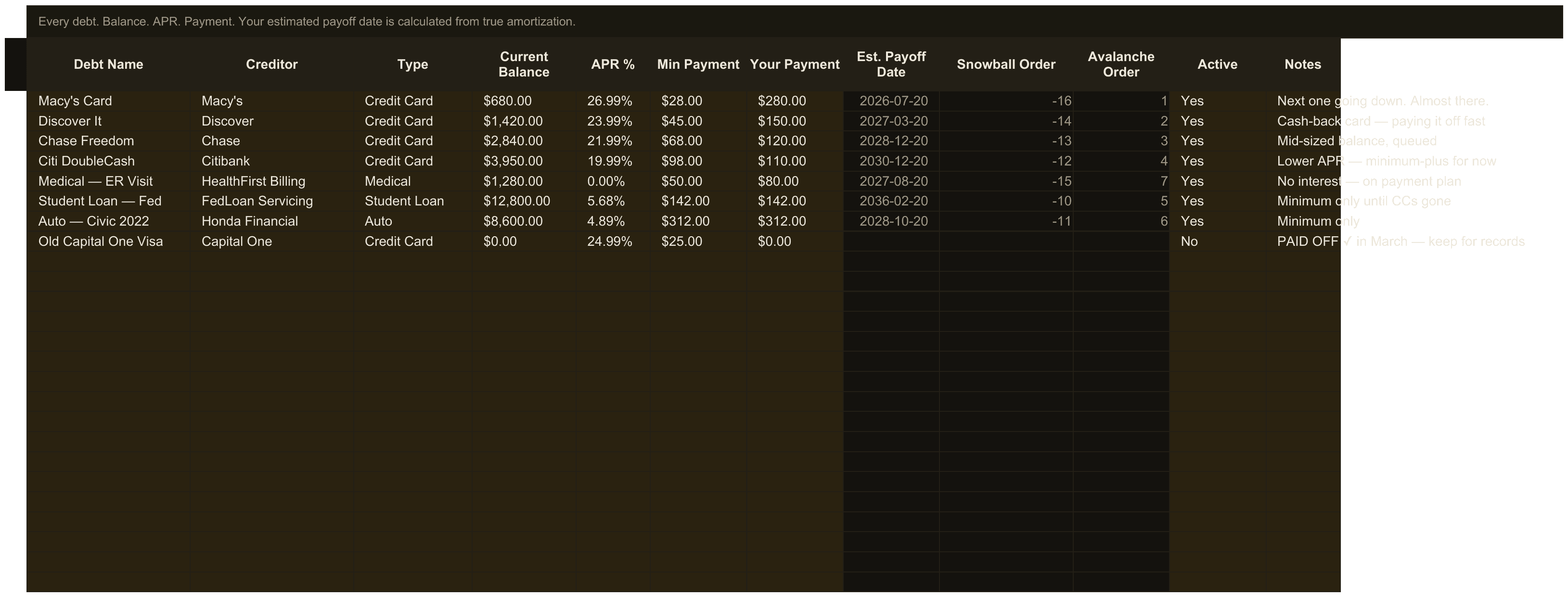Image resolution: width=1568 pixels, height=597 pixels.
Task: Click the APR % column header
Action: [x=612, y=64]
